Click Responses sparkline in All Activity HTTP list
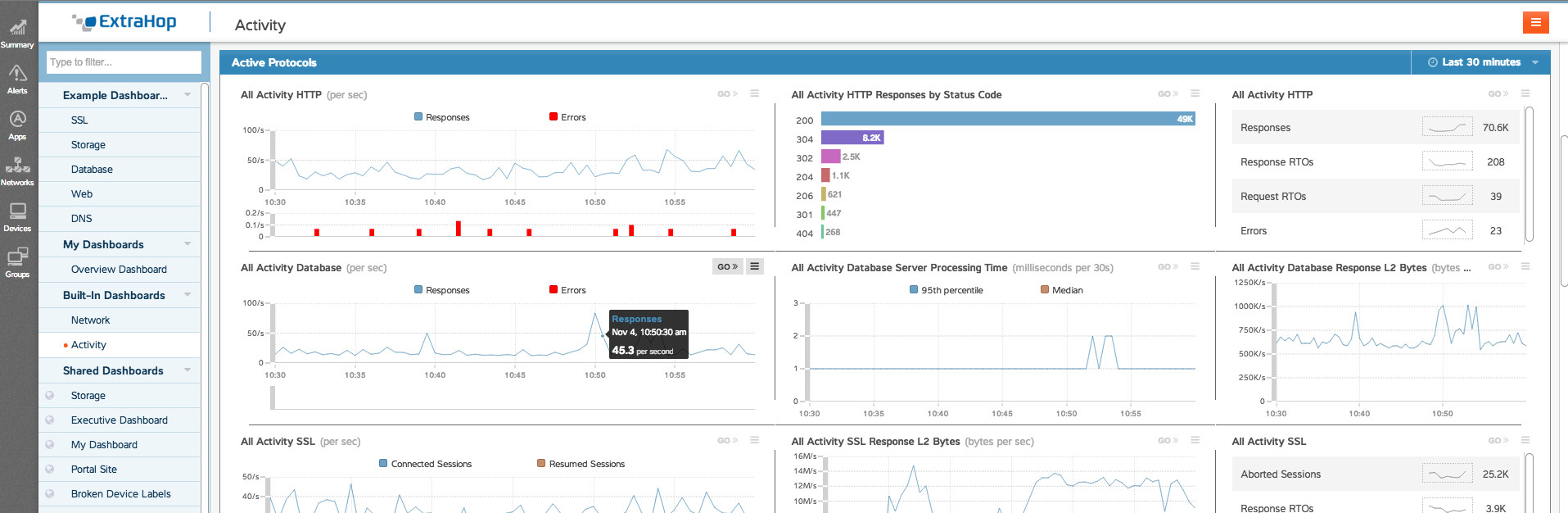Screen dimensions: 1568x513 (x=1447, y=127)
